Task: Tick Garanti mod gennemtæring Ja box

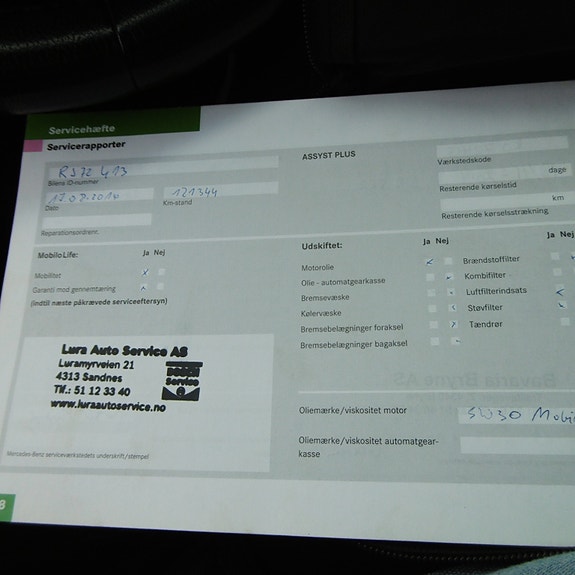Action: point(143,288)
